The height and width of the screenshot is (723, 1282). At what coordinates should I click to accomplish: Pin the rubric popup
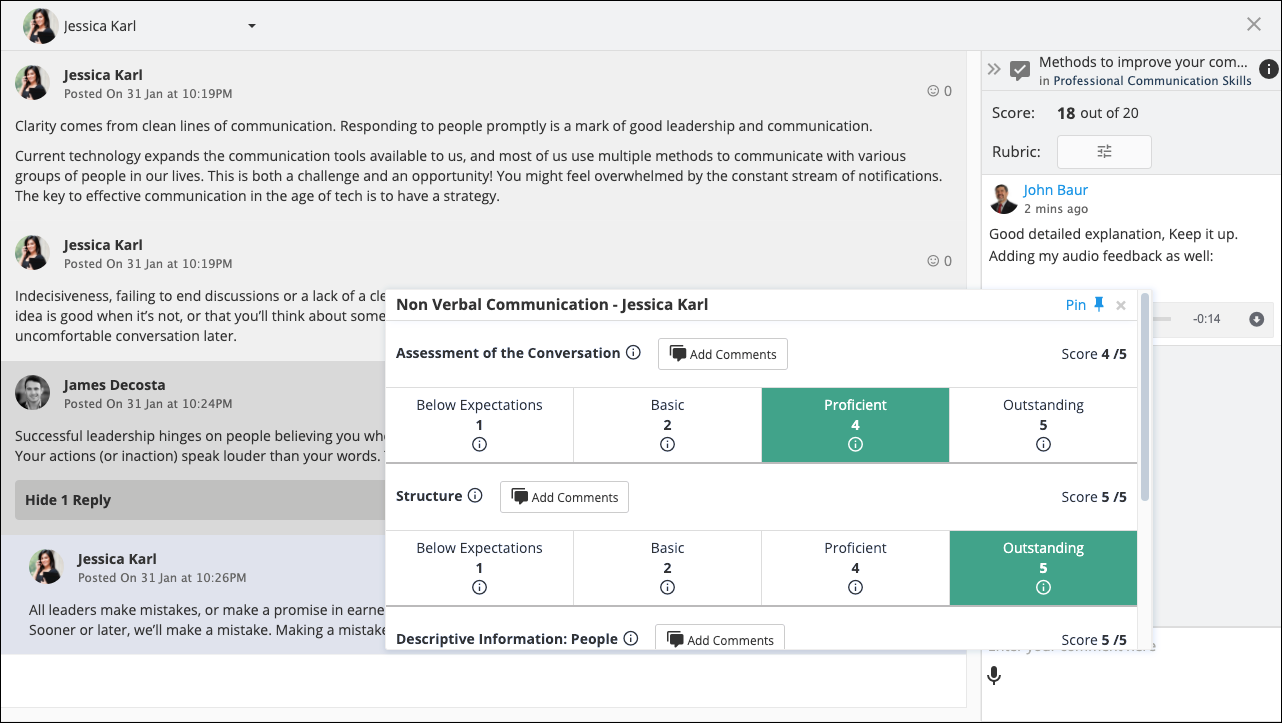click(1085, 305)
